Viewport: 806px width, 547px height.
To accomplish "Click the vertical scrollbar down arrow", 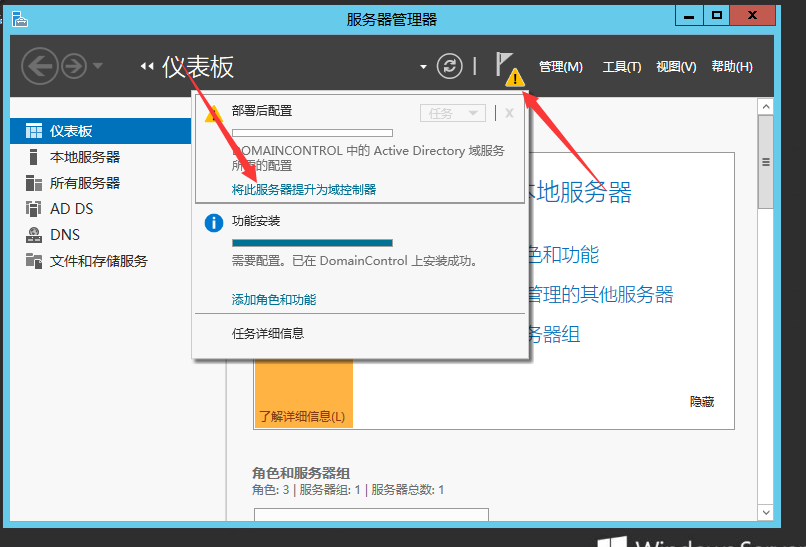I will 766,512.
